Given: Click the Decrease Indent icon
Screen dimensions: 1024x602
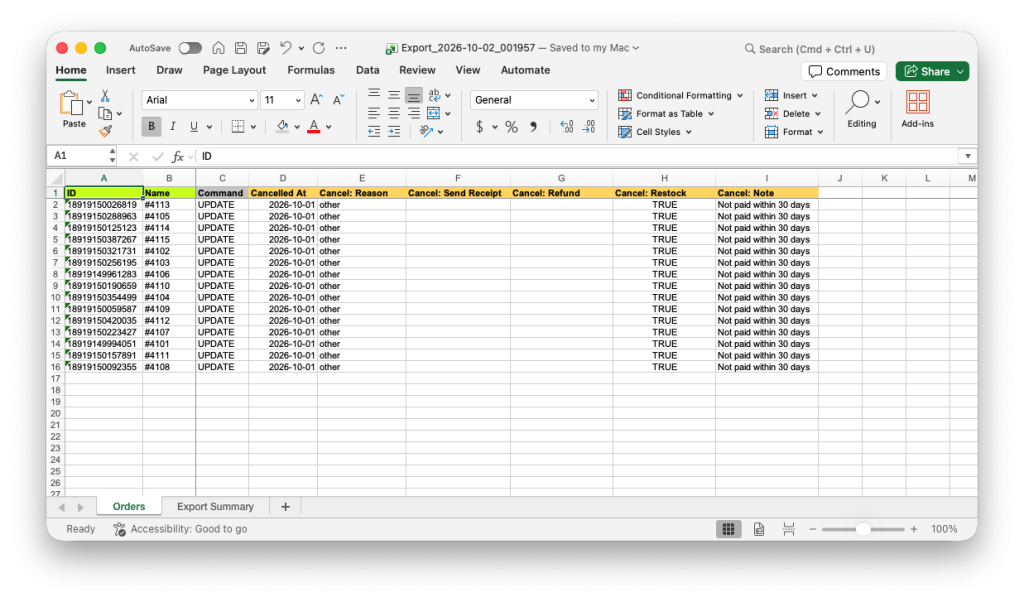Looking at the screenshot, I should click(x=374, y=131).
